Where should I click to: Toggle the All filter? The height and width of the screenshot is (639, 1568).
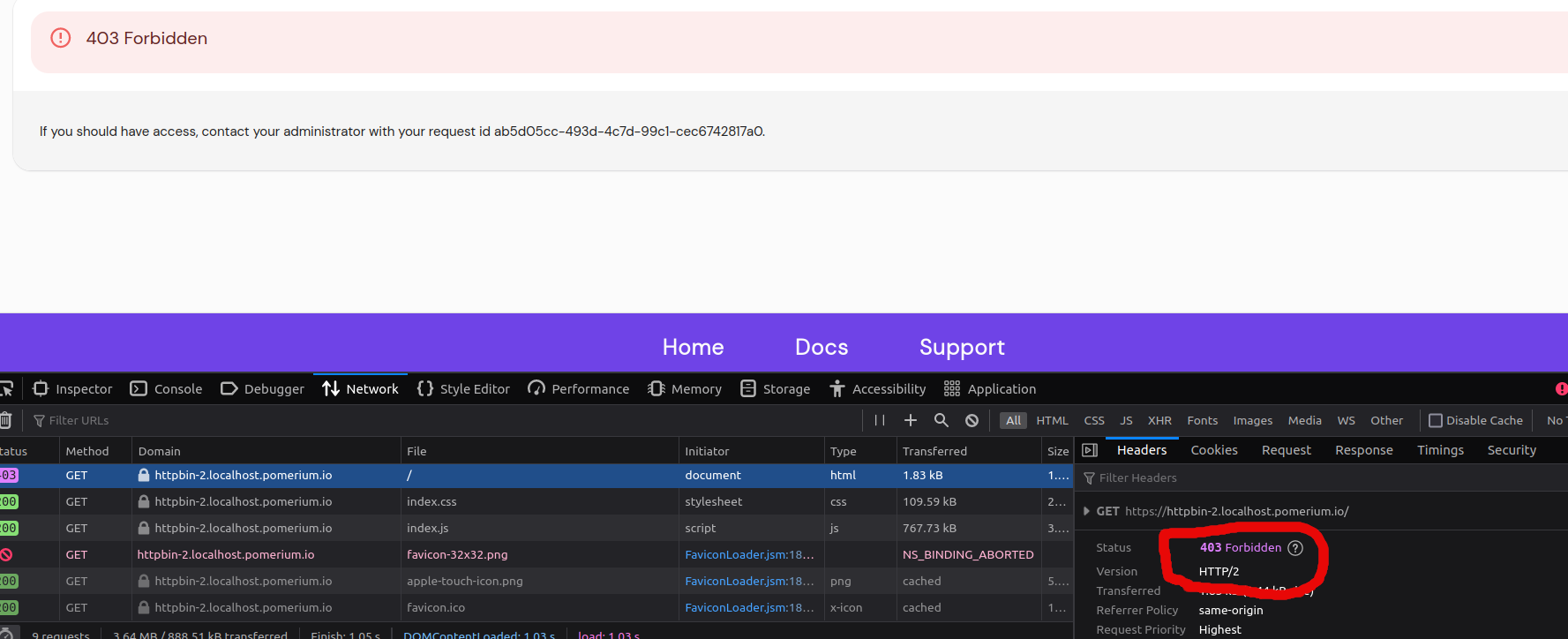(1013, 420)
